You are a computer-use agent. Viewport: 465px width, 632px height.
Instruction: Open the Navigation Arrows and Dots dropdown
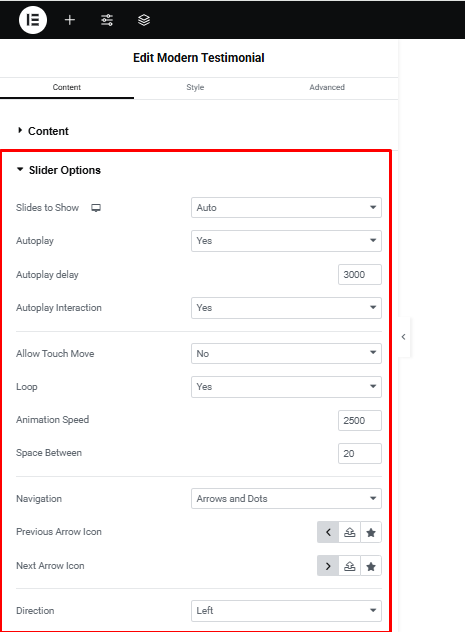pyautogui.click(x=286, y=499)
